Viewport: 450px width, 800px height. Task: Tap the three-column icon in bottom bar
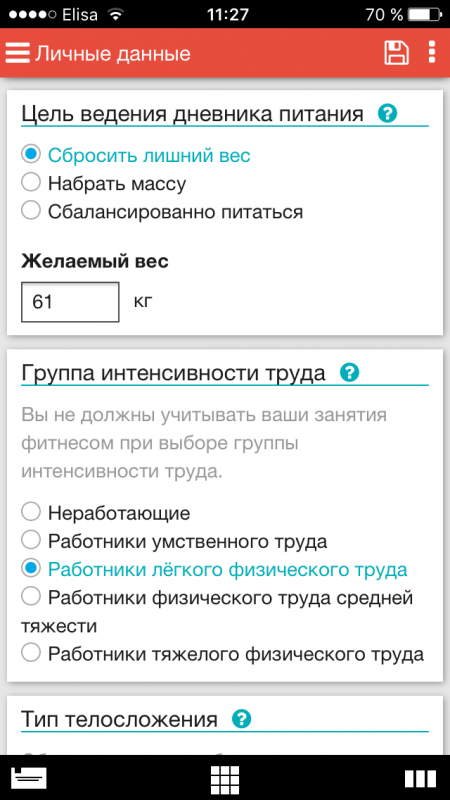point(420,779)
